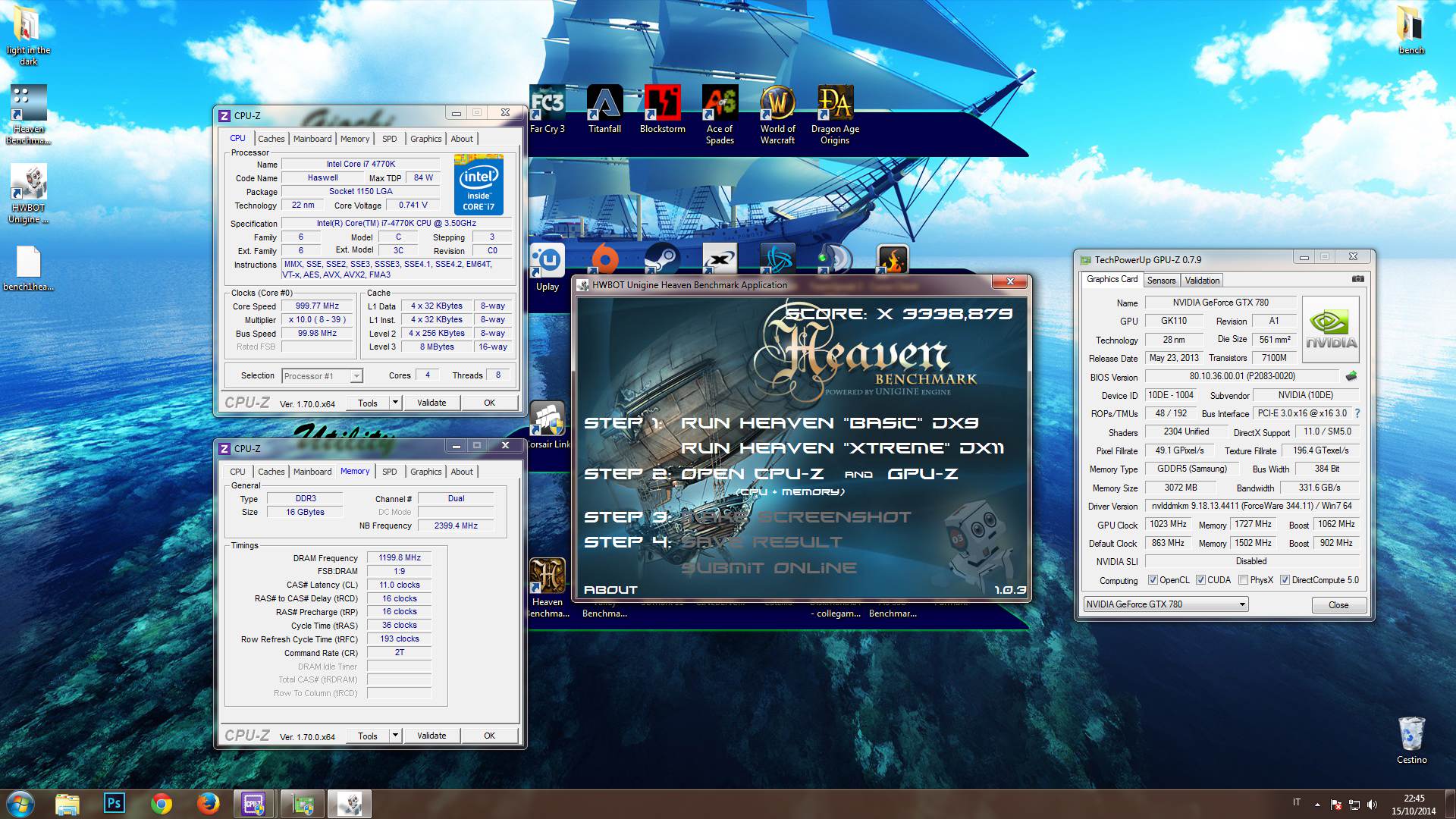Launch the Titanfall desktop shortcut

click(604, 109)
